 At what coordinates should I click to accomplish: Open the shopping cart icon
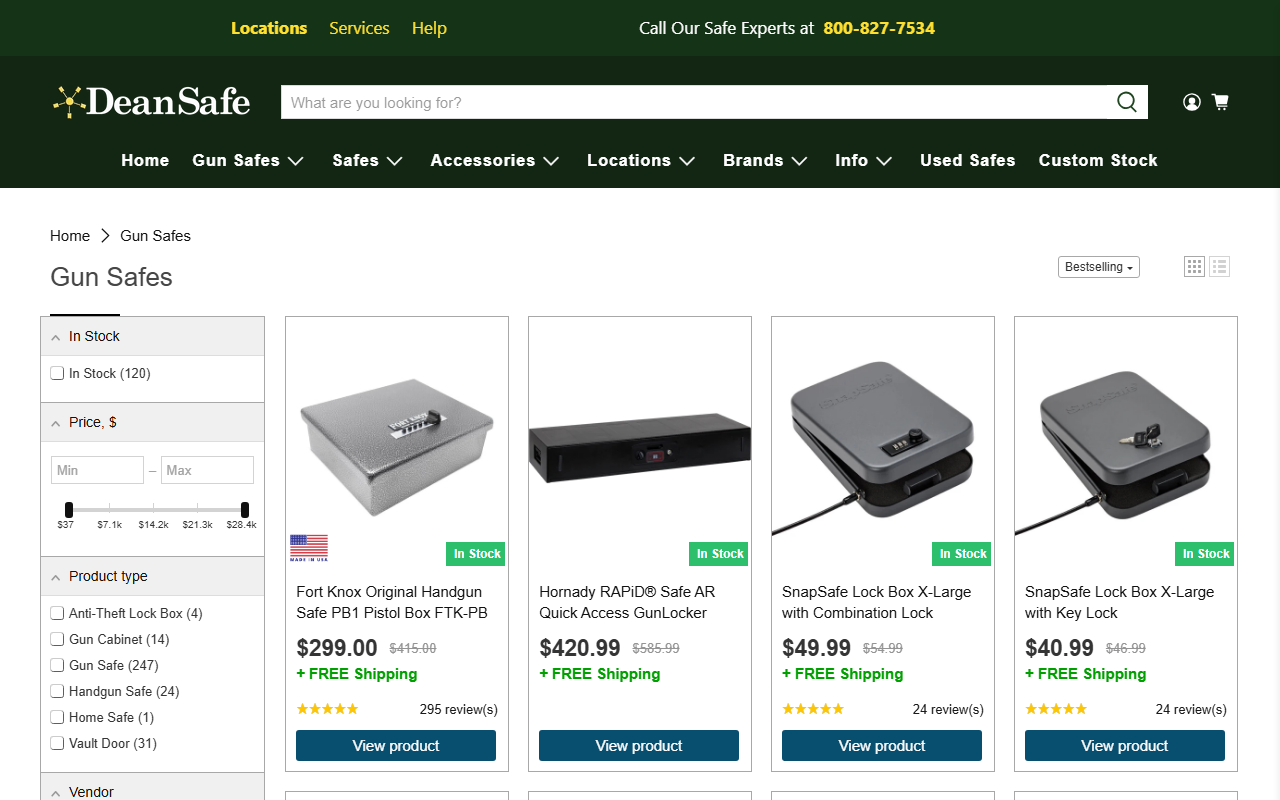tap(1220, 102)
